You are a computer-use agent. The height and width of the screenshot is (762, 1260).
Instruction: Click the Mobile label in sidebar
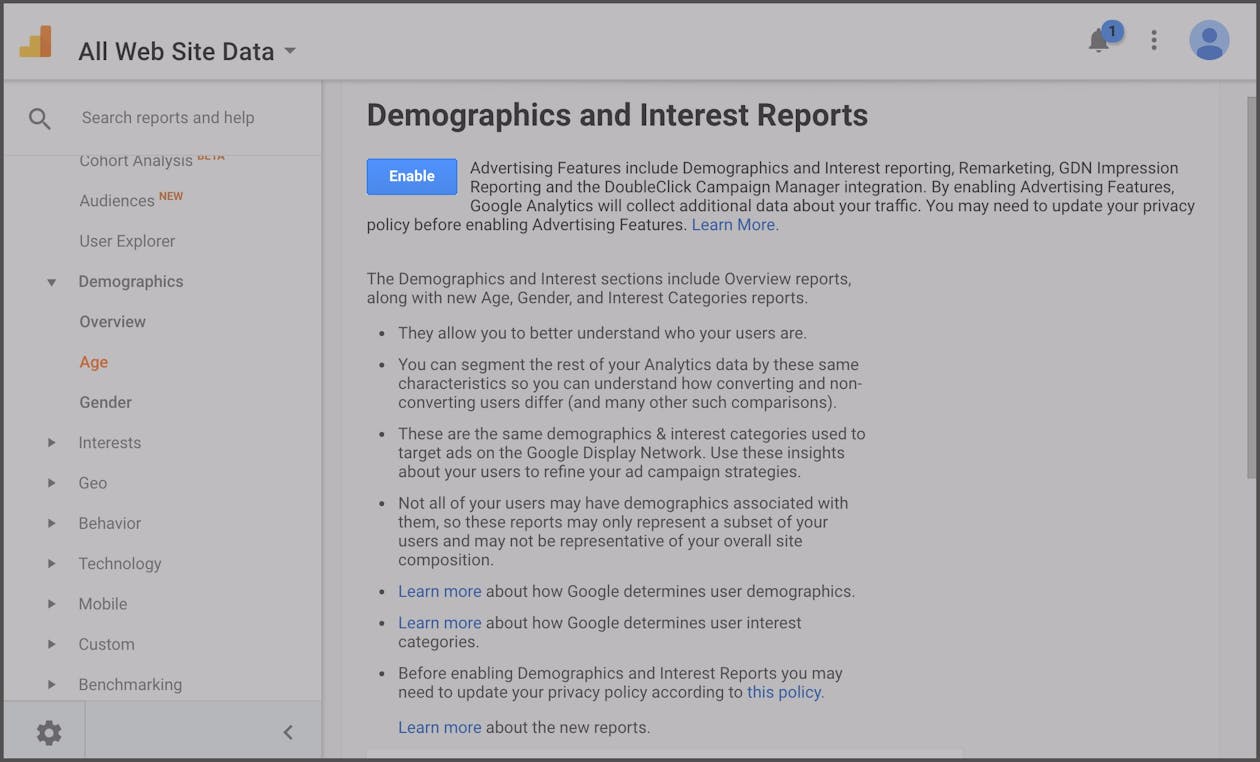(103, 604)
